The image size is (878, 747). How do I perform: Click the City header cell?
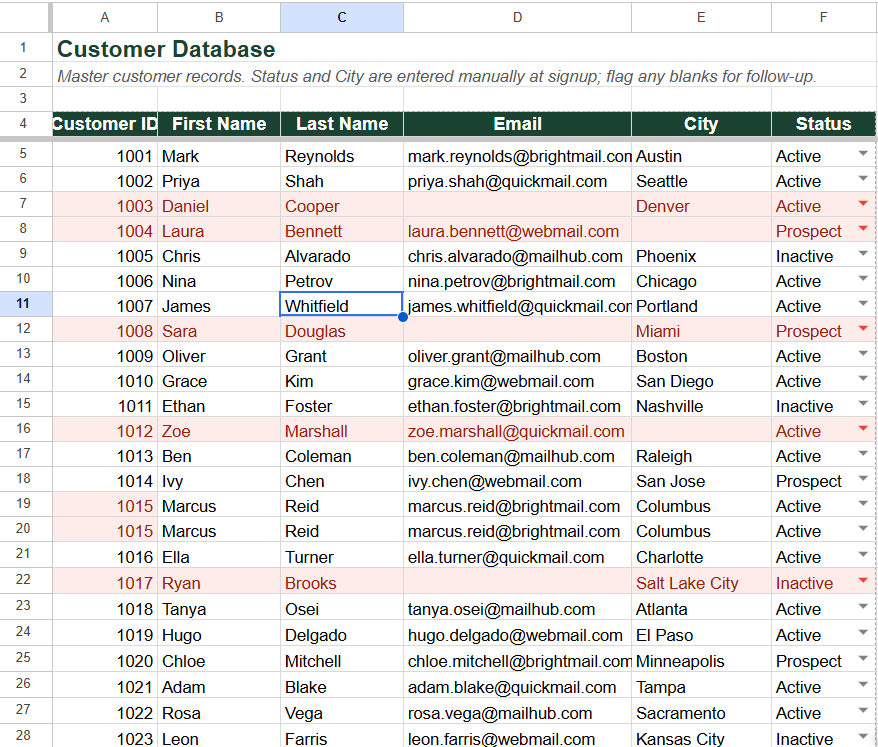pos(701,124)
